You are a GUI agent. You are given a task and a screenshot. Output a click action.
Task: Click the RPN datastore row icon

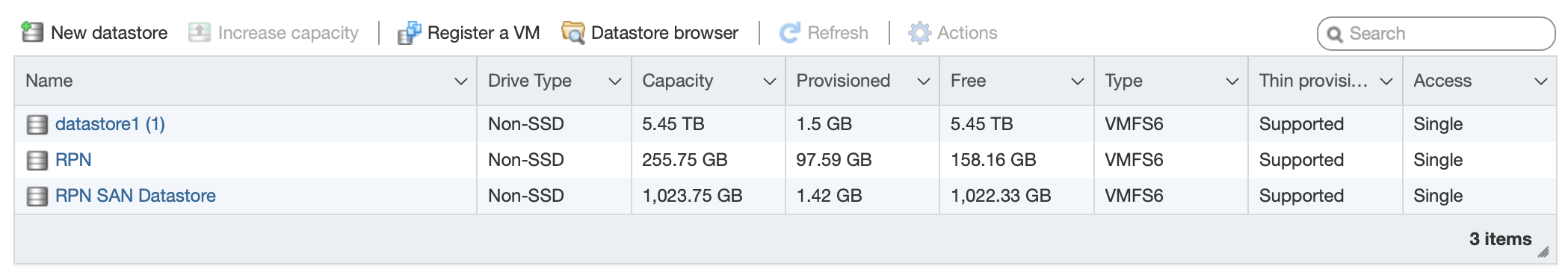click(37, 160)
